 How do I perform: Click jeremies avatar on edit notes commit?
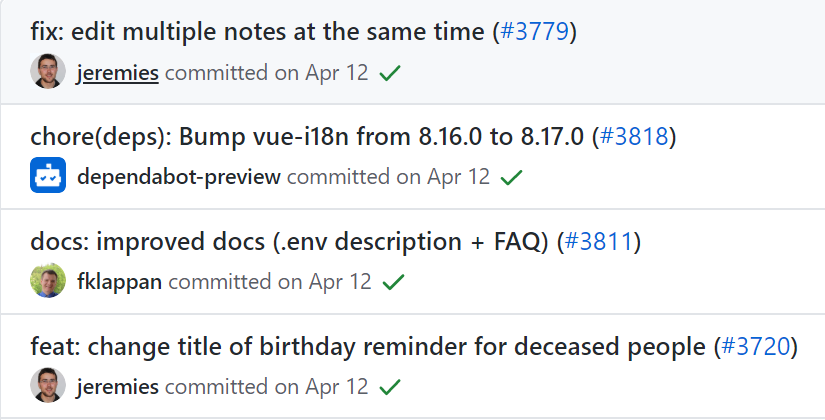48,73
